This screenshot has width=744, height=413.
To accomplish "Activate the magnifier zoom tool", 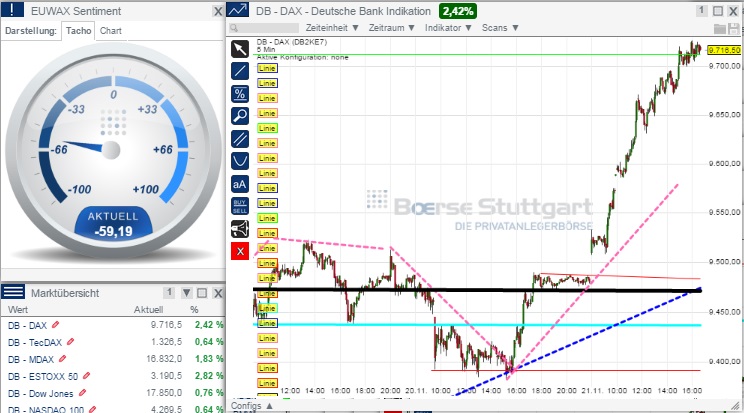I will tap(240, 116).
